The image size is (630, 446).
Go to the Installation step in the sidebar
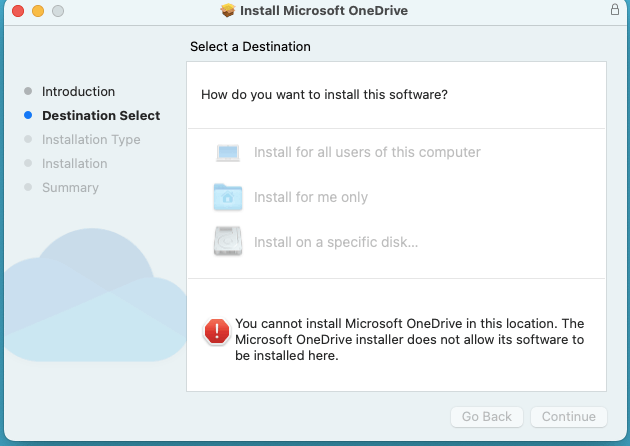coord(74,164)
